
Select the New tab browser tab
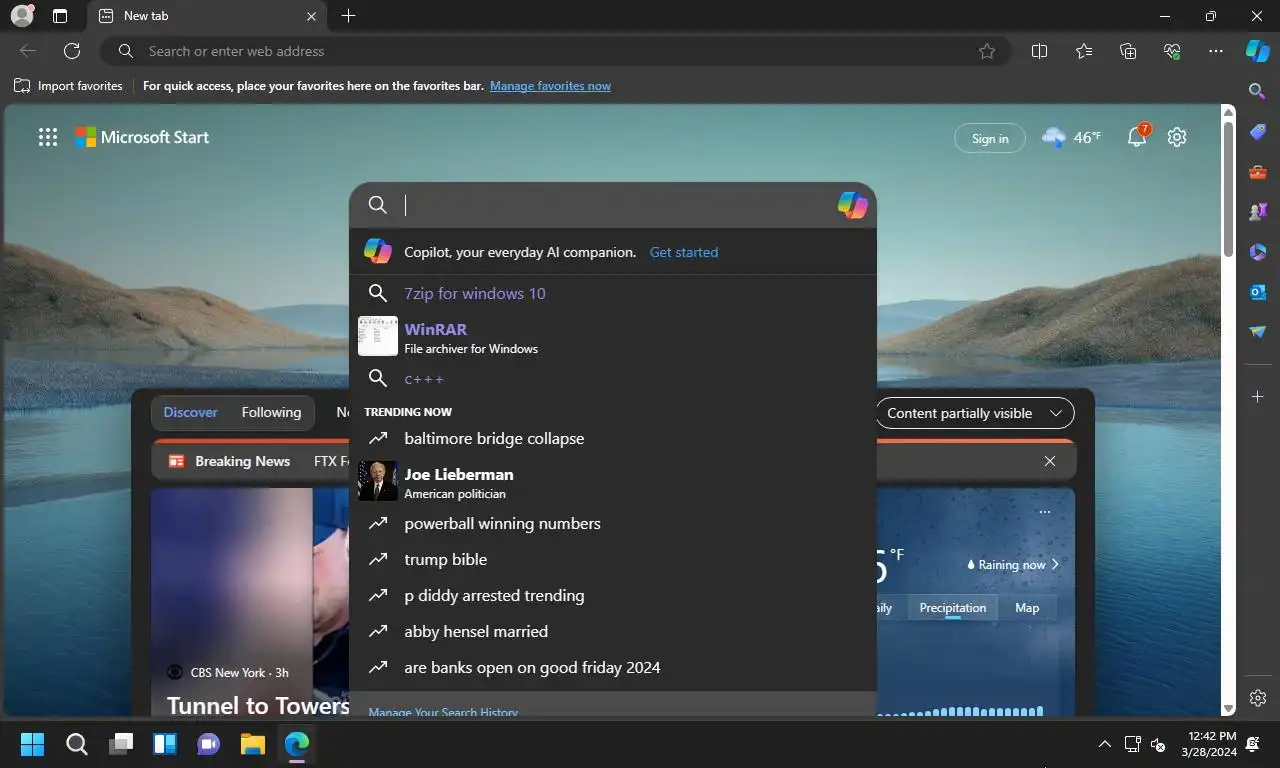[x=208, y=16]
